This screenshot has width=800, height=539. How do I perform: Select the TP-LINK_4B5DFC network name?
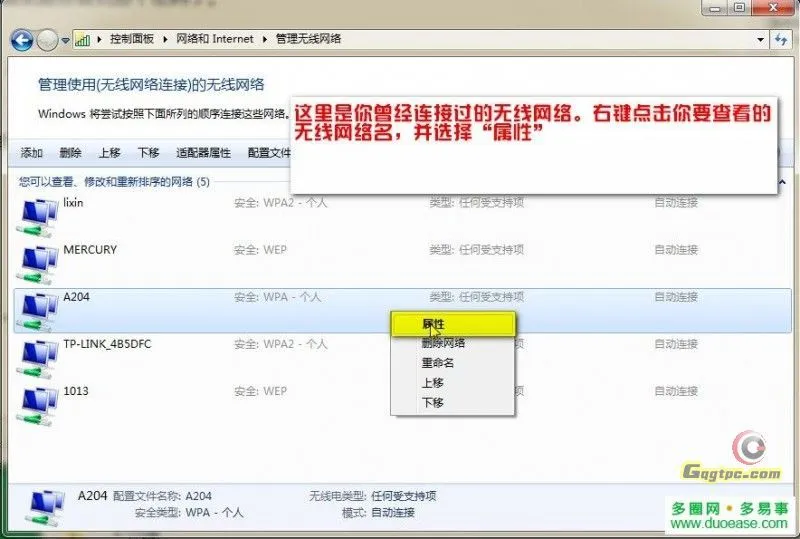[107, 344]
